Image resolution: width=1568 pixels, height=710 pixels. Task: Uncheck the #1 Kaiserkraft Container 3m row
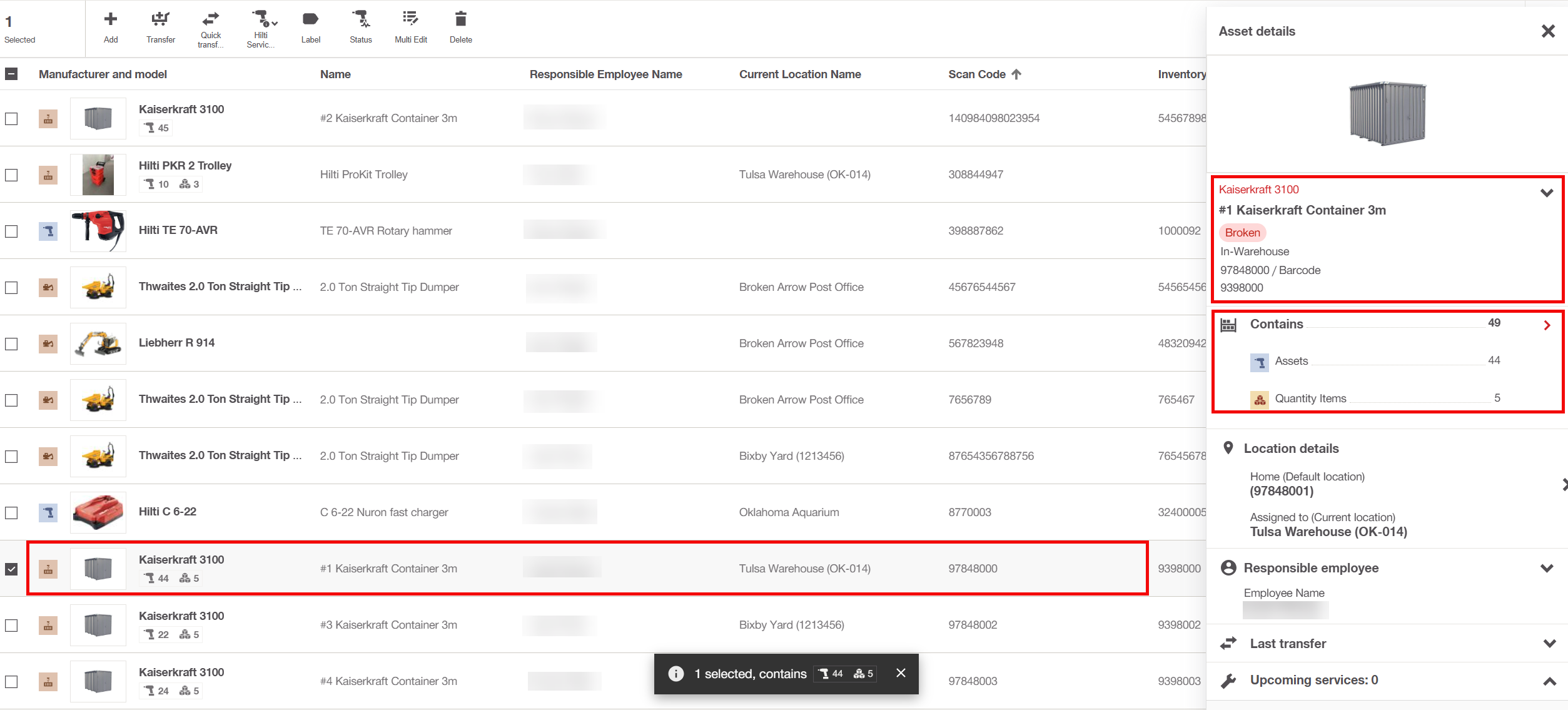click(x=11, y=569)
